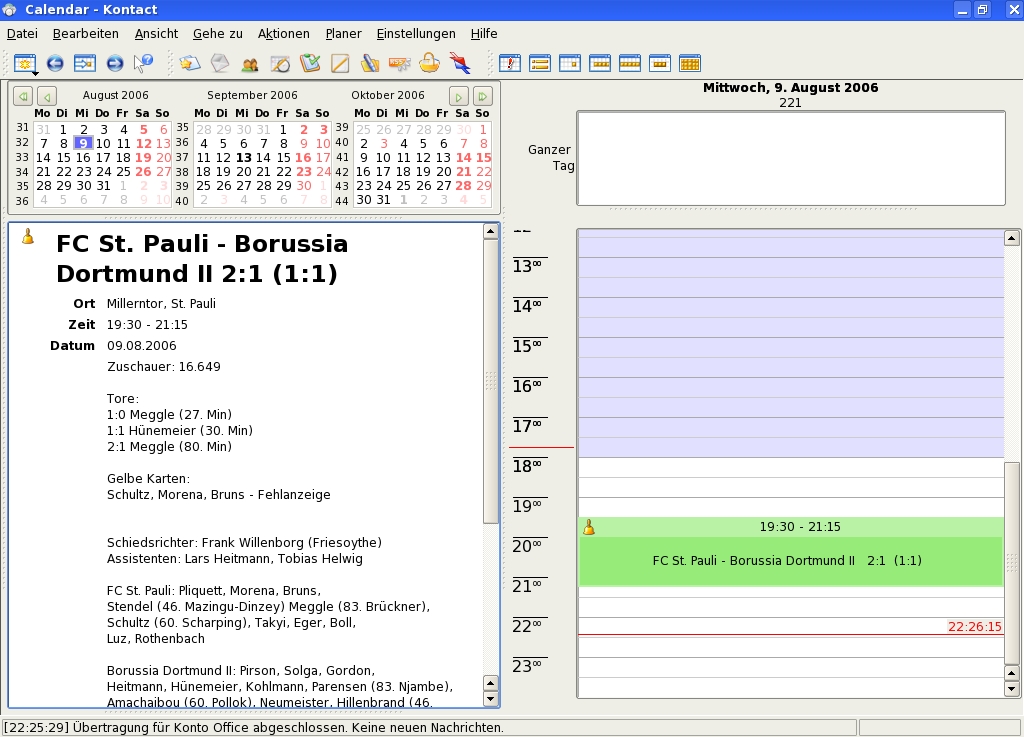Select 9 August 2006 highlighted day
This screenshot has width=1024, height=737.
pos(82,143)
